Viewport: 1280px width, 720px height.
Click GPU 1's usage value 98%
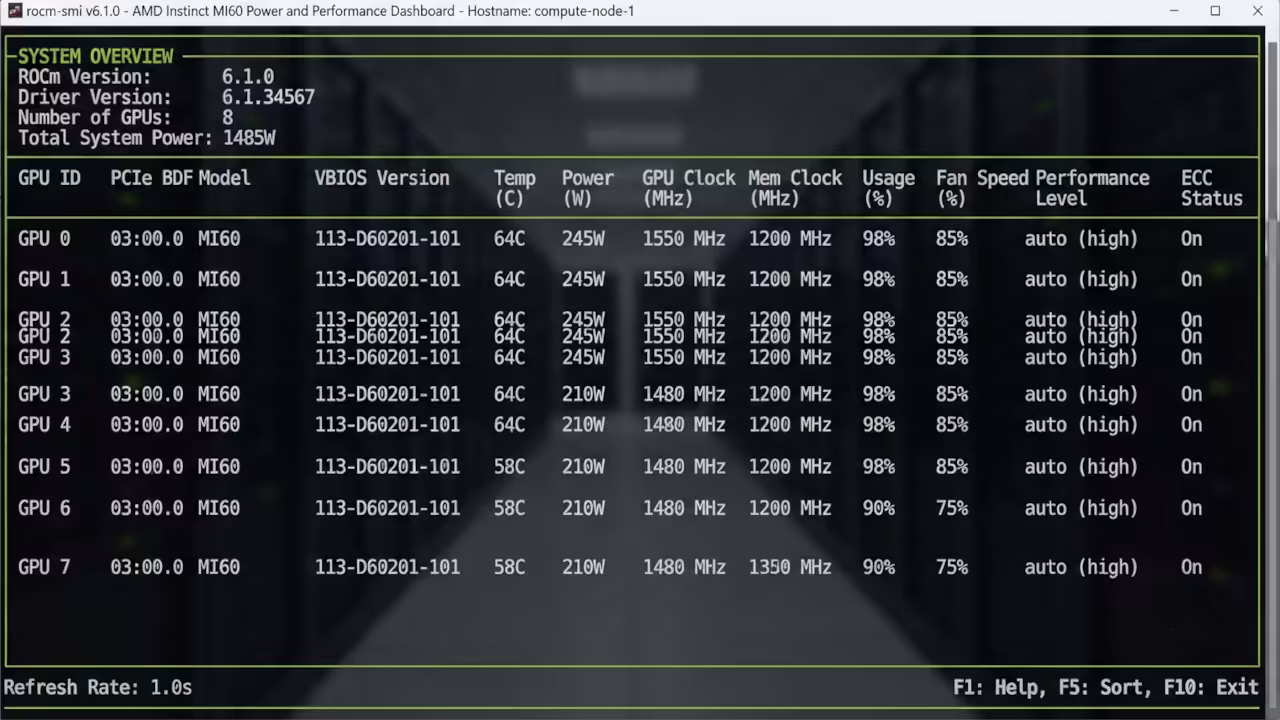(879, 279)
